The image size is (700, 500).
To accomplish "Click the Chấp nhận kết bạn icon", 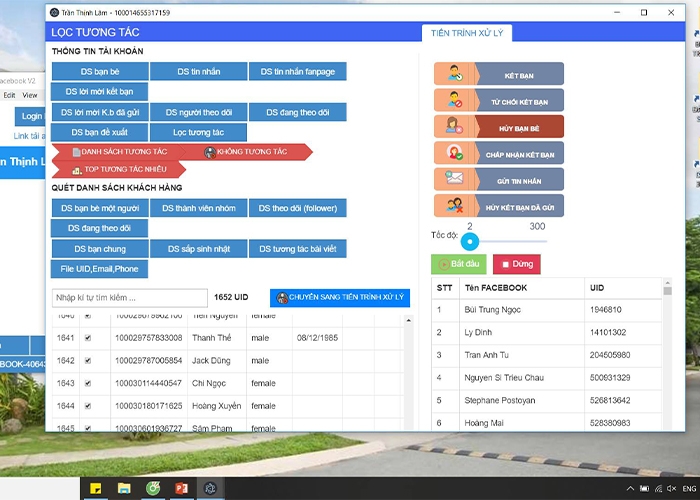I will coord(455,153).
